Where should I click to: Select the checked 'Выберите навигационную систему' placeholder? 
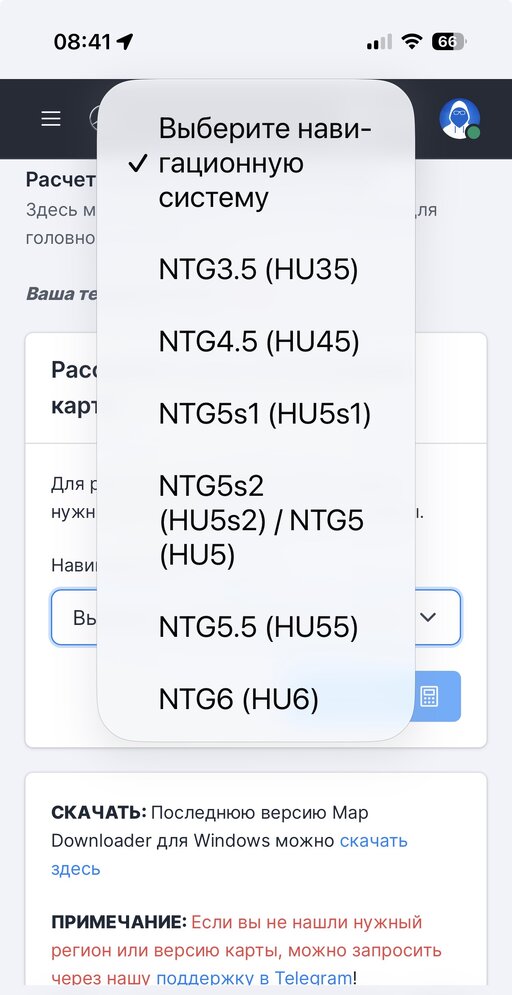tap(256, 164)
